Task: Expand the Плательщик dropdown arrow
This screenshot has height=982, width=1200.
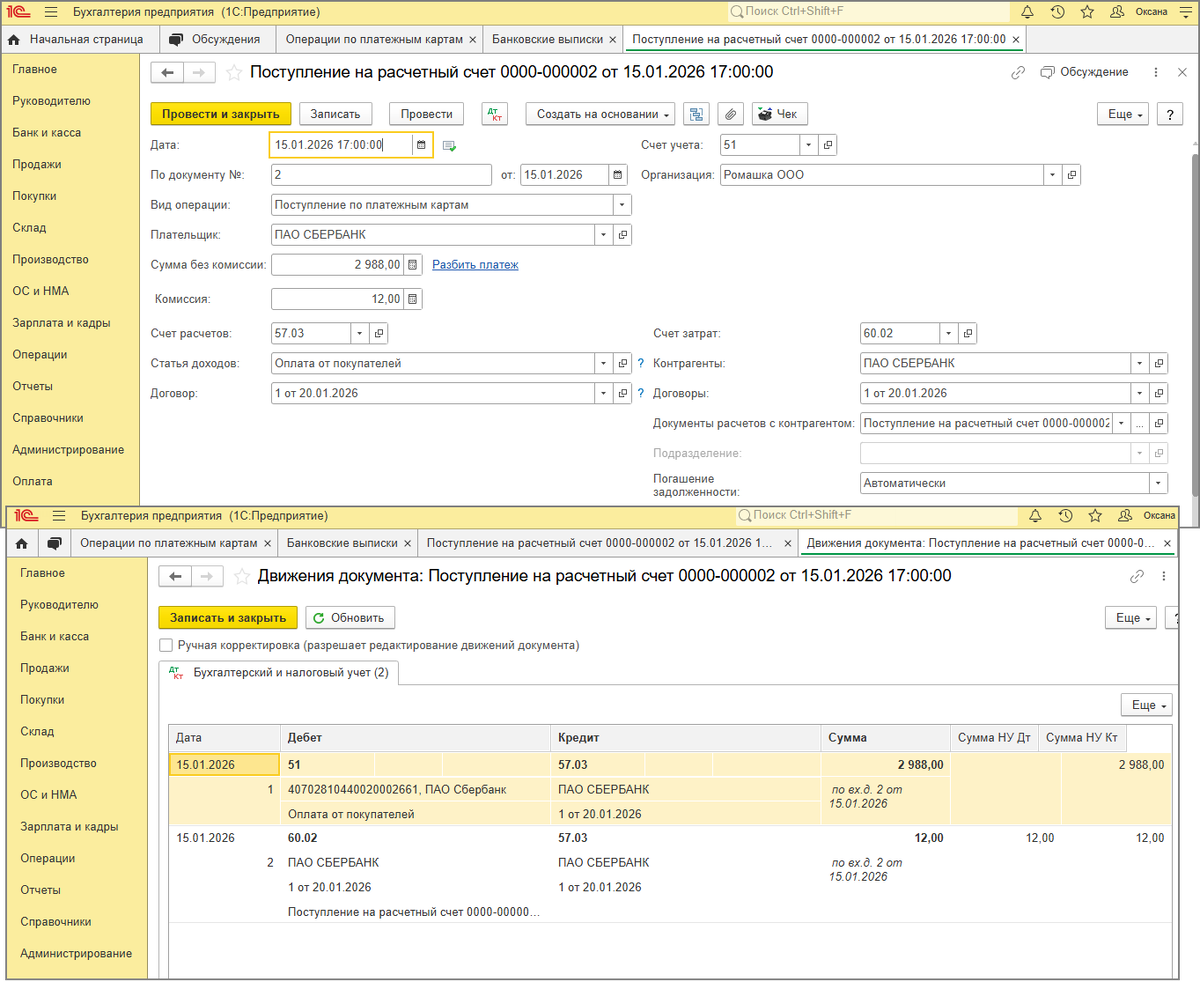Action: tap(603, 235)
